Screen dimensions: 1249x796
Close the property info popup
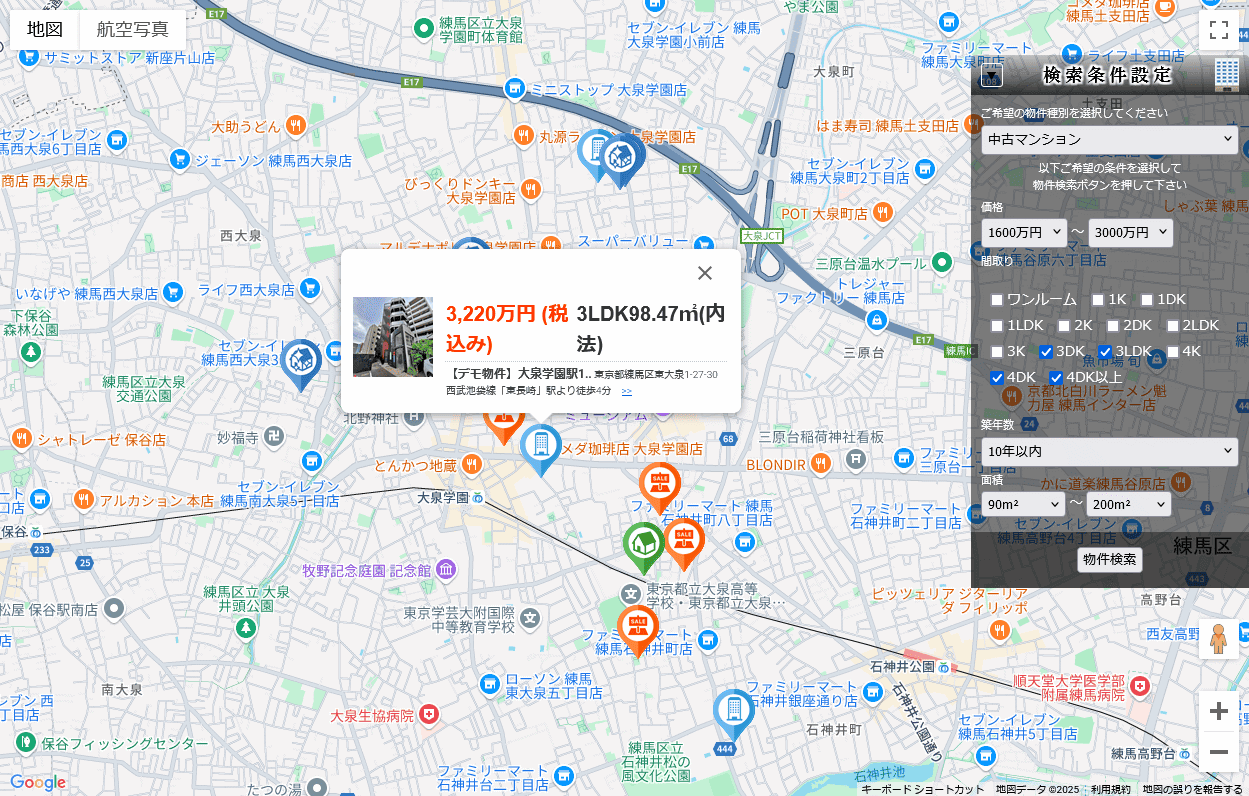705,273
